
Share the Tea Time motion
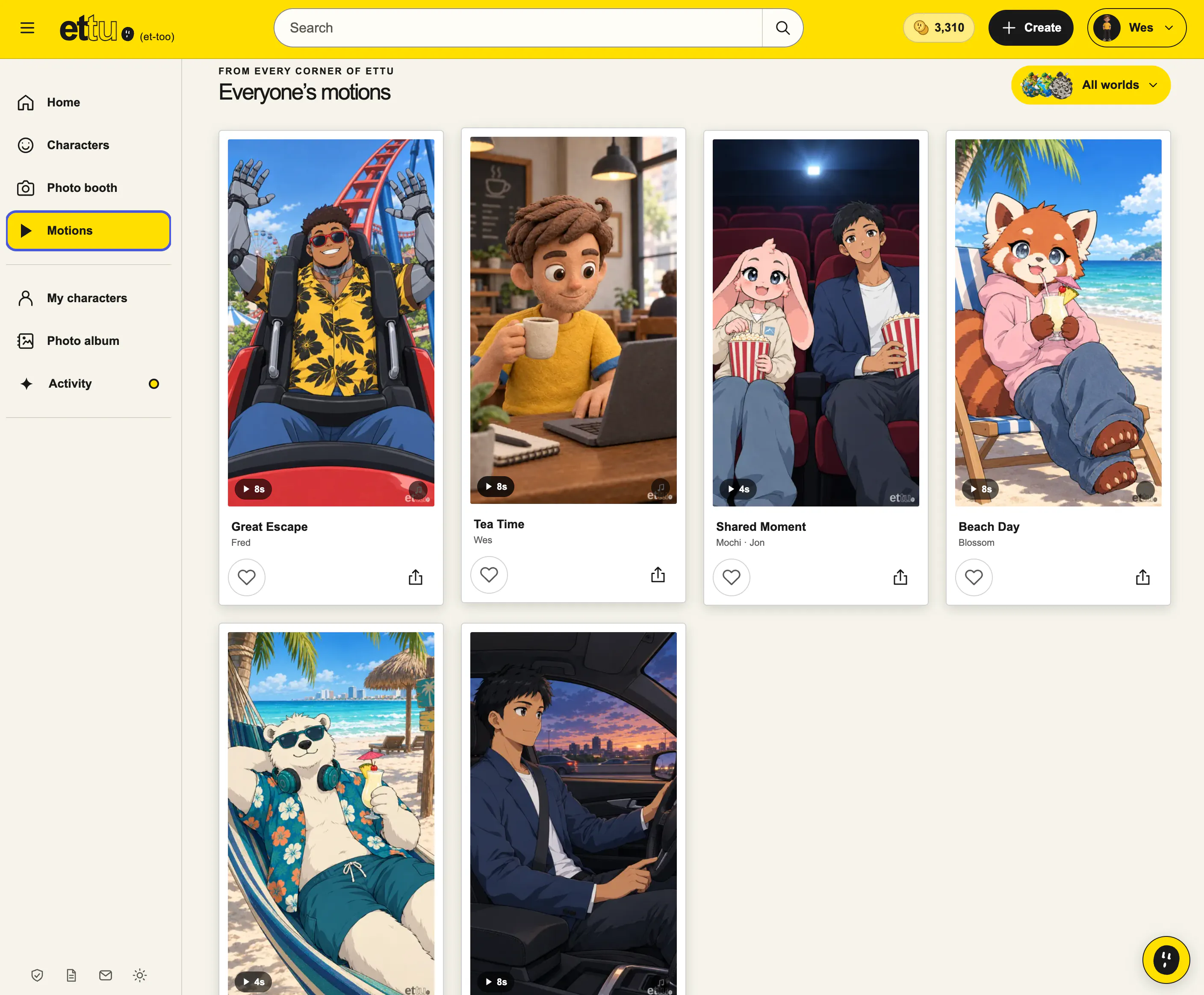pyautogui.click(x=658, y=574)
